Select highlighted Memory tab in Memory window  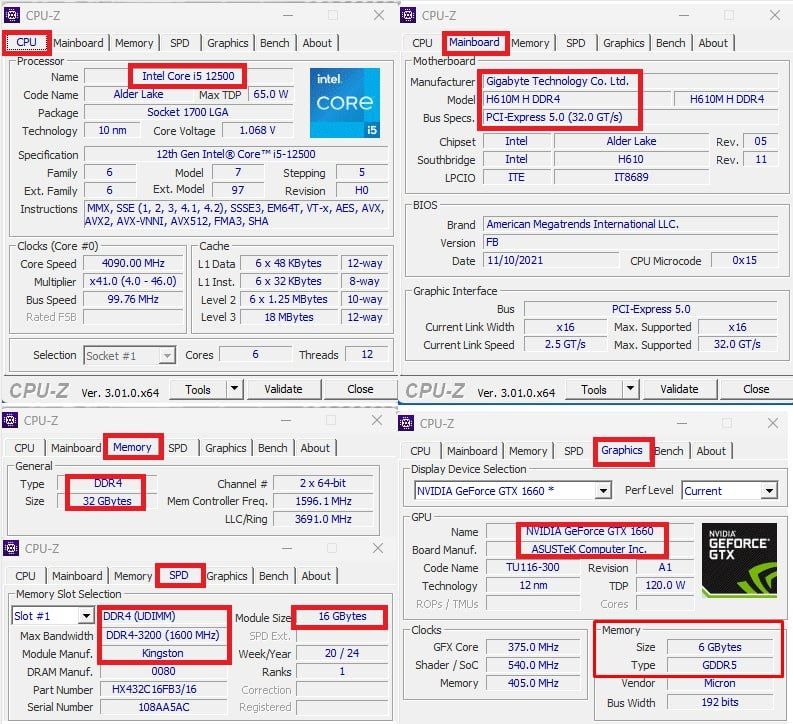coord(133,447)
